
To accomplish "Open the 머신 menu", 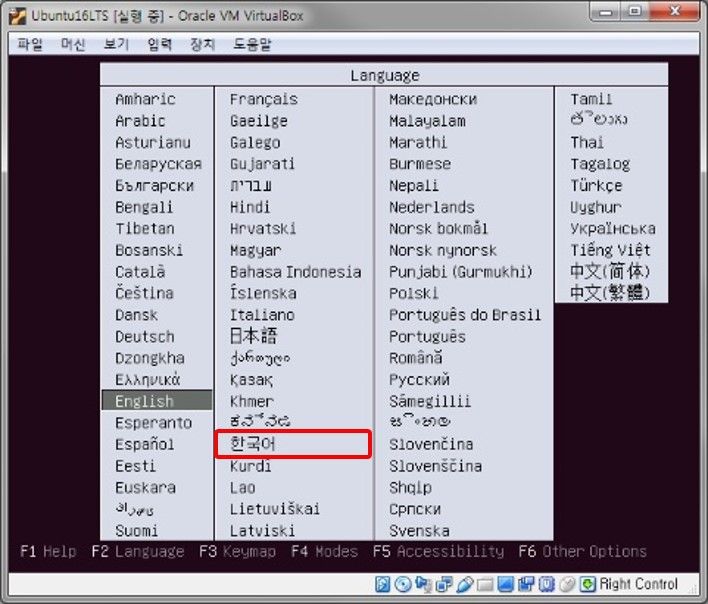I will pyautogui.click(x=73, y=44).
